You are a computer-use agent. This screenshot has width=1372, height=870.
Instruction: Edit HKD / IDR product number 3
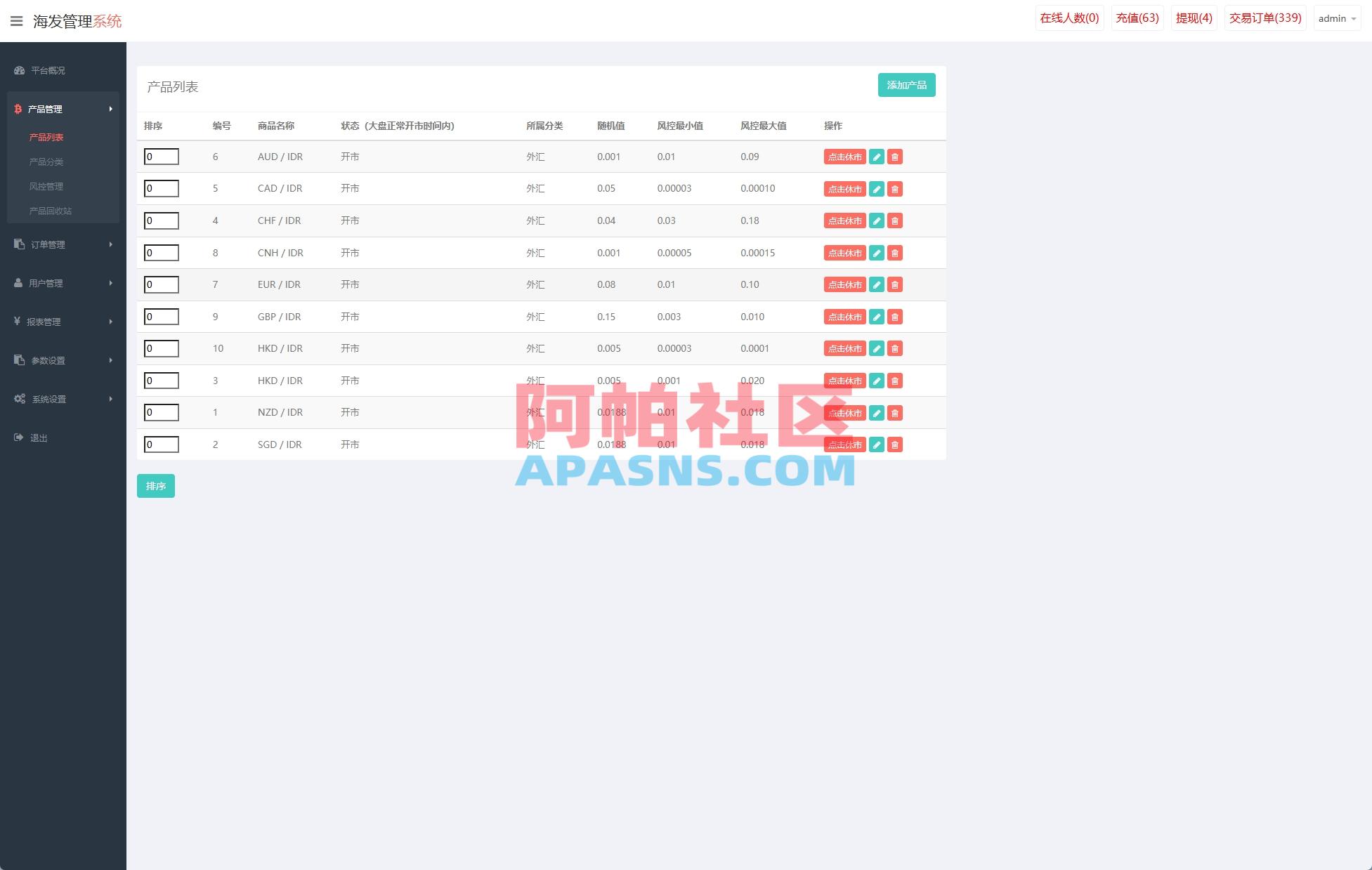[x=877, y=381]
